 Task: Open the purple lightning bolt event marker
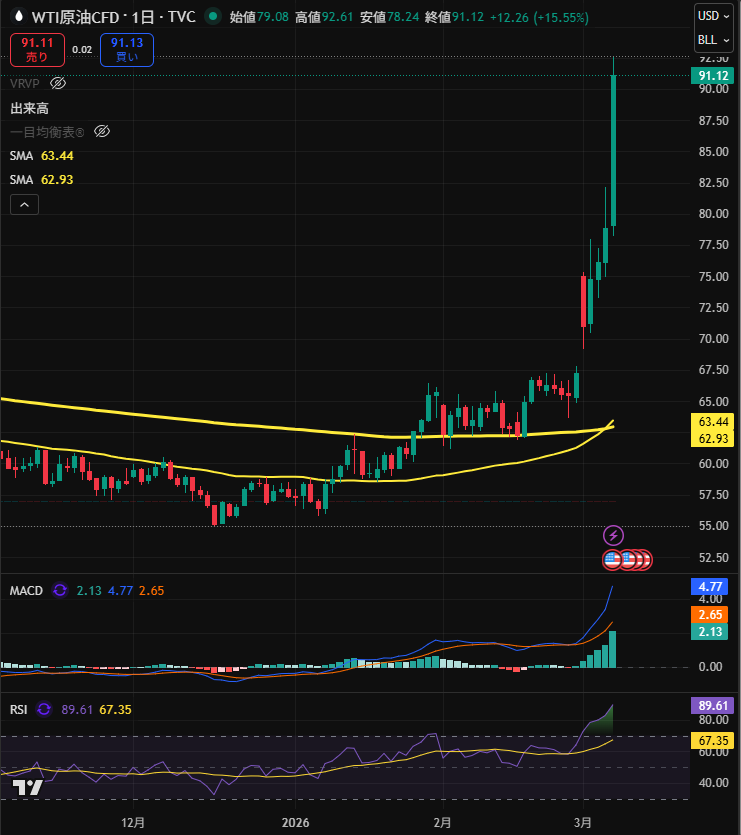click(x=614, y=535)
